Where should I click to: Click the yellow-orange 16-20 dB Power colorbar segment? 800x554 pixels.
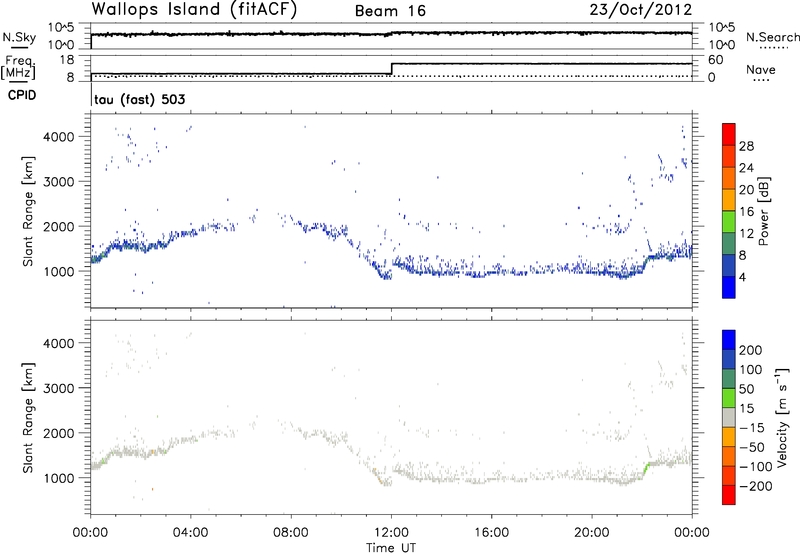(729, 199)
